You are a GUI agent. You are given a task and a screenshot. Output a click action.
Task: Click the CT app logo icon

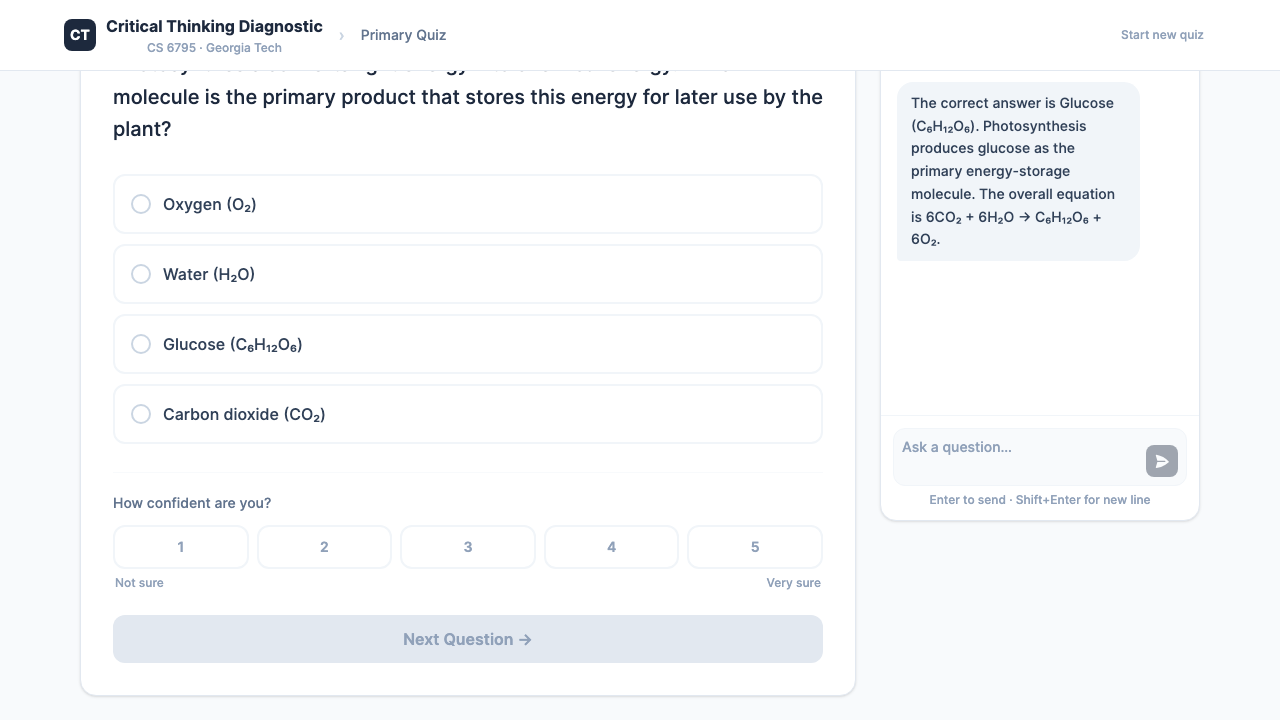[x=80, y=35]
